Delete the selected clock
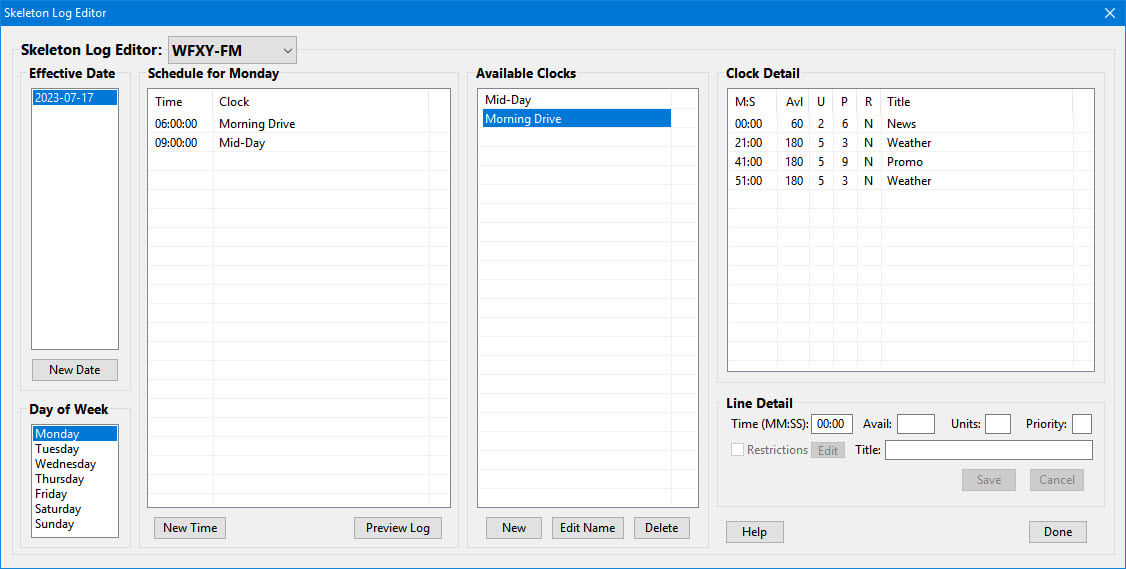Viewport: 1126px width, 569px height. 661,528
